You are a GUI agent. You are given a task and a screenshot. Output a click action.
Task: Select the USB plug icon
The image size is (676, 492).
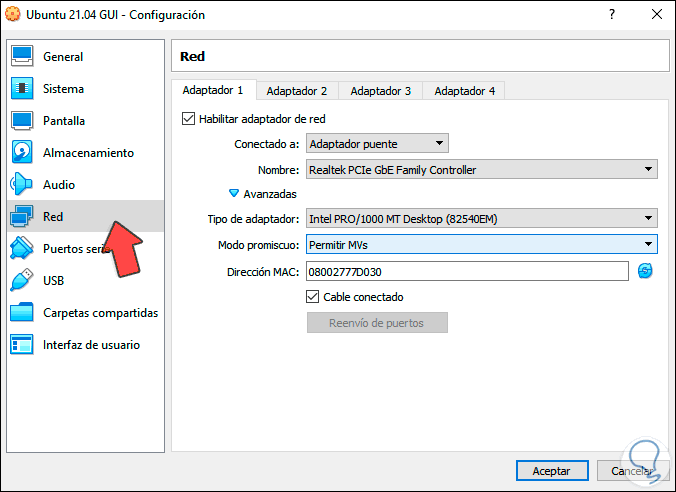[x=22, y=281]
